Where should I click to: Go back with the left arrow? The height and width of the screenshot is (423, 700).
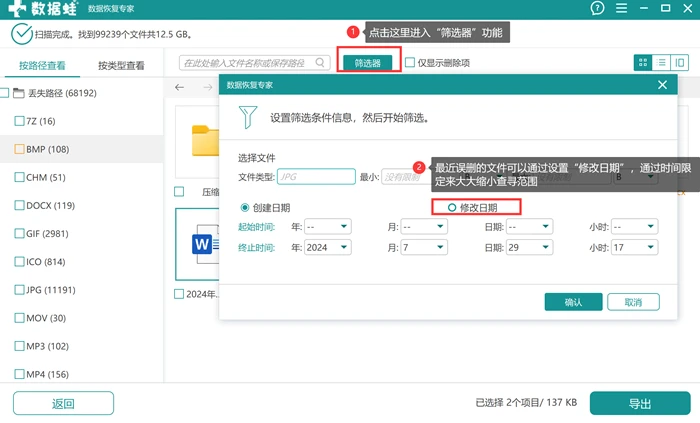pyautogui.click(x=179, y=87)
